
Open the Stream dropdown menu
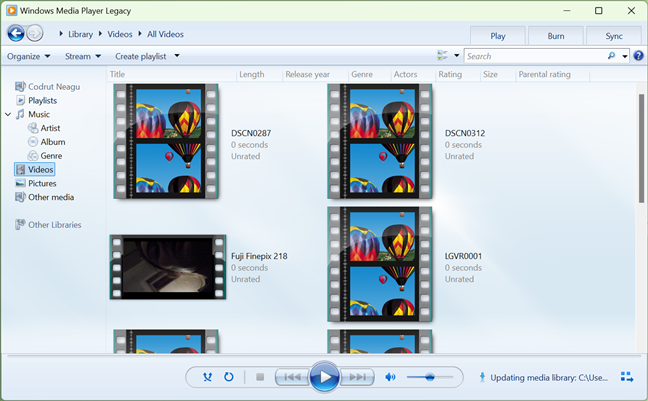(x=83, y=56)
